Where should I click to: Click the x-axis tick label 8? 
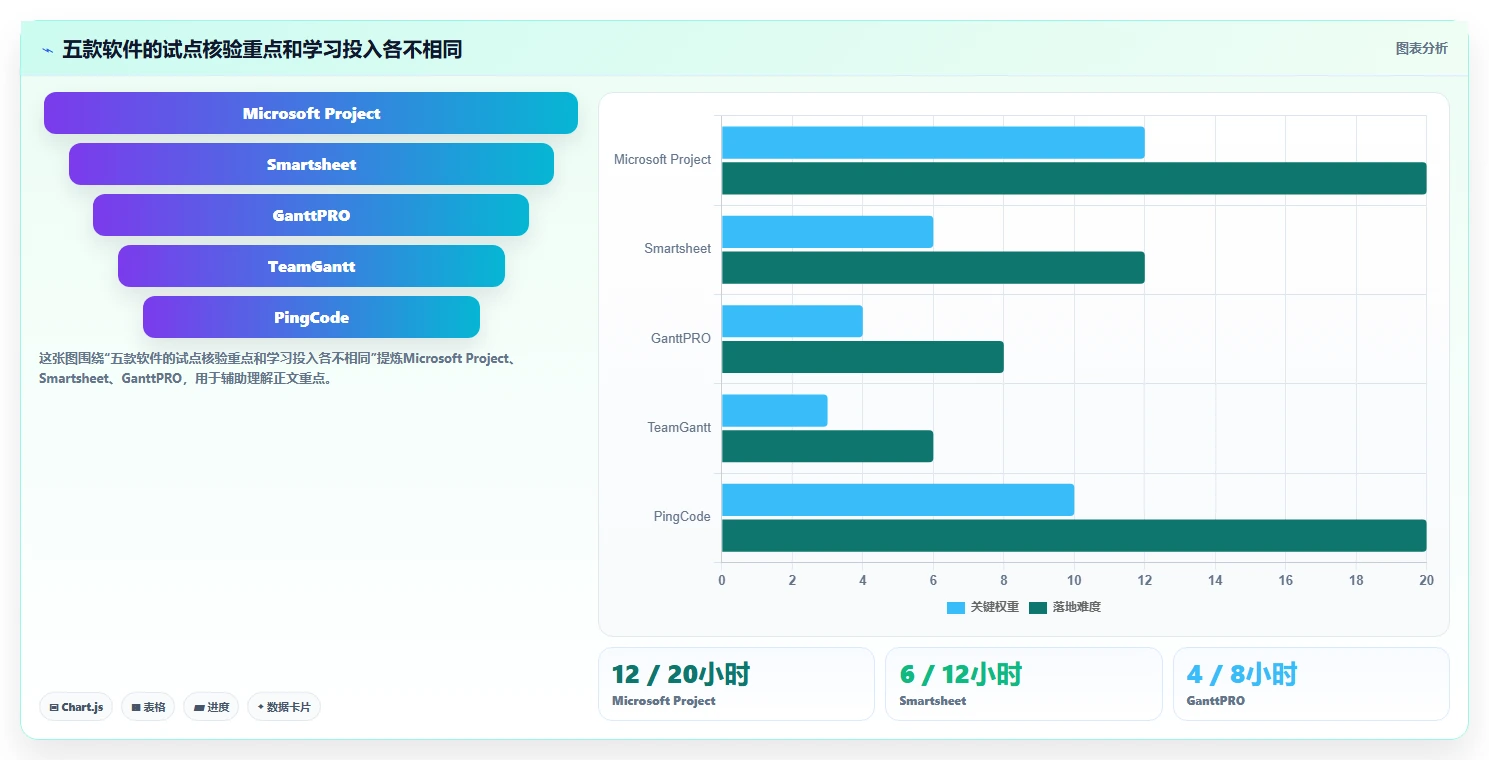click(x=1003, y=580)
